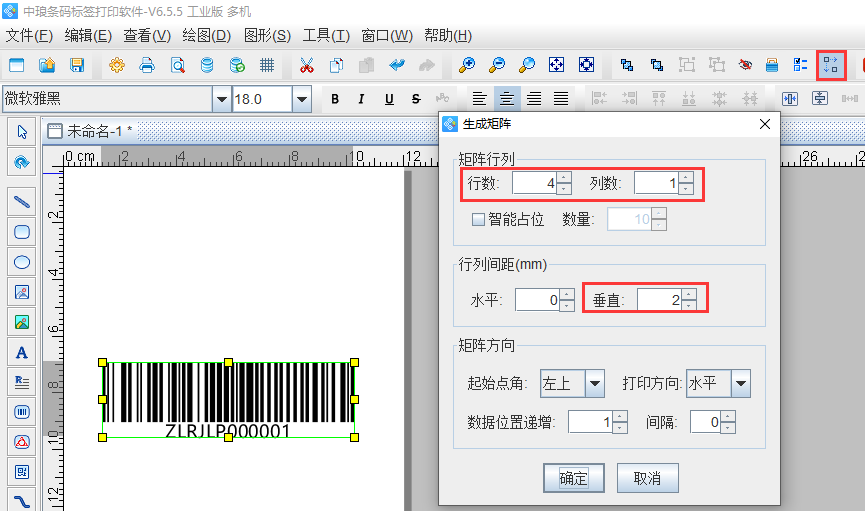Open the 窗口(W) menu
The width and height of the screenshot is (865, 511).
point(387,36)
